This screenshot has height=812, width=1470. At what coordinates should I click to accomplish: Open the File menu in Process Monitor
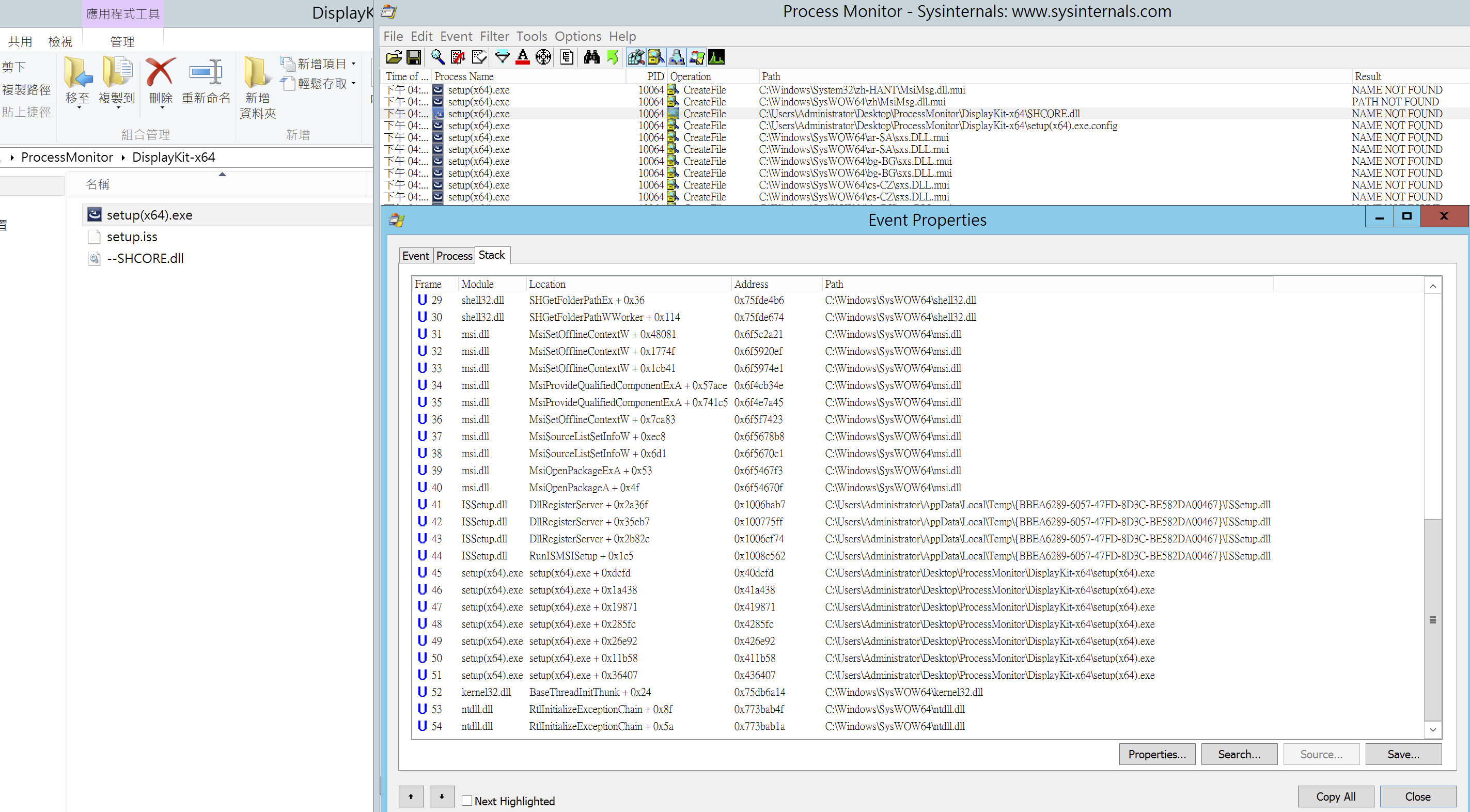coord(393,37)
